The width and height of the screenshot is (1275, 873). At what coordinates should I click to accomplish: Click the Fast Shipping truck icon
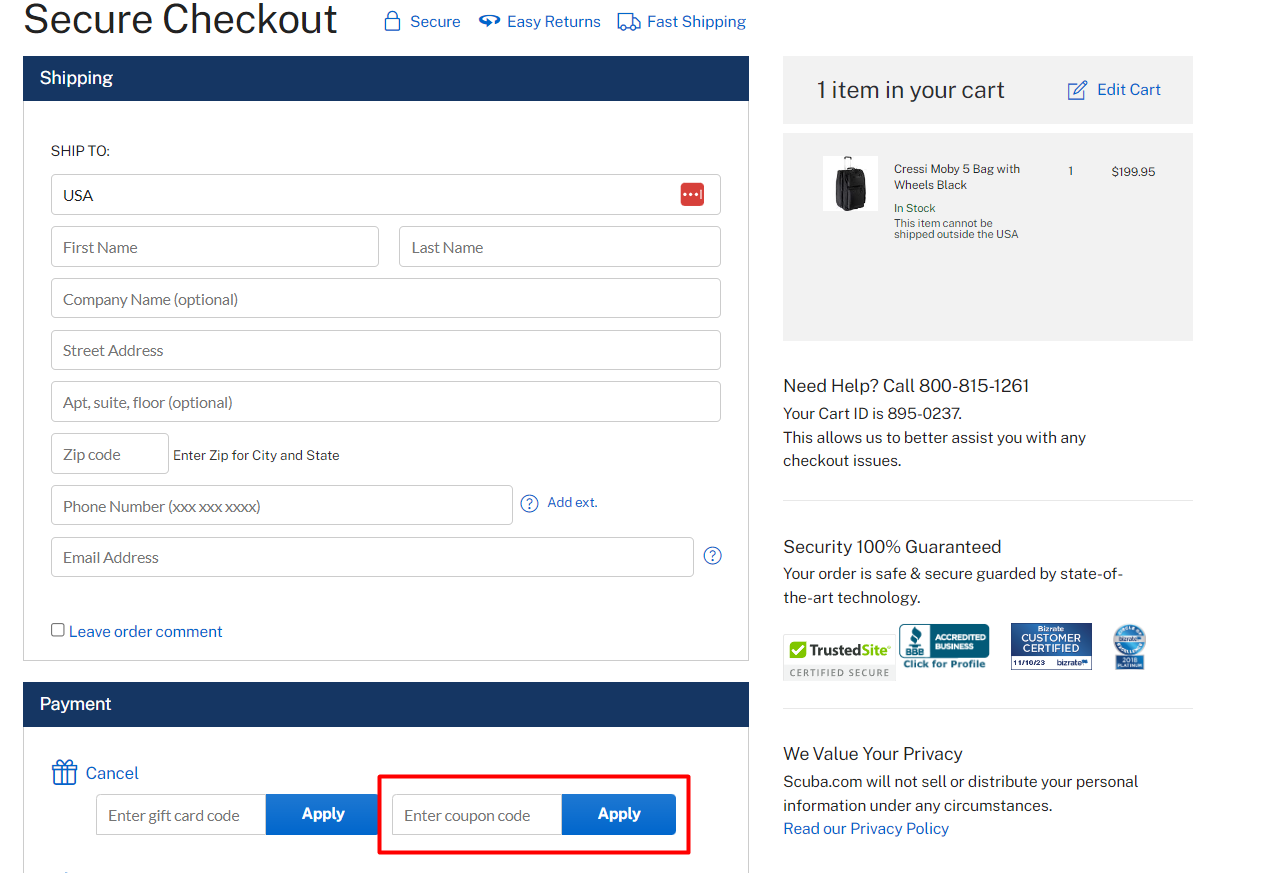(x=629, y=22)
